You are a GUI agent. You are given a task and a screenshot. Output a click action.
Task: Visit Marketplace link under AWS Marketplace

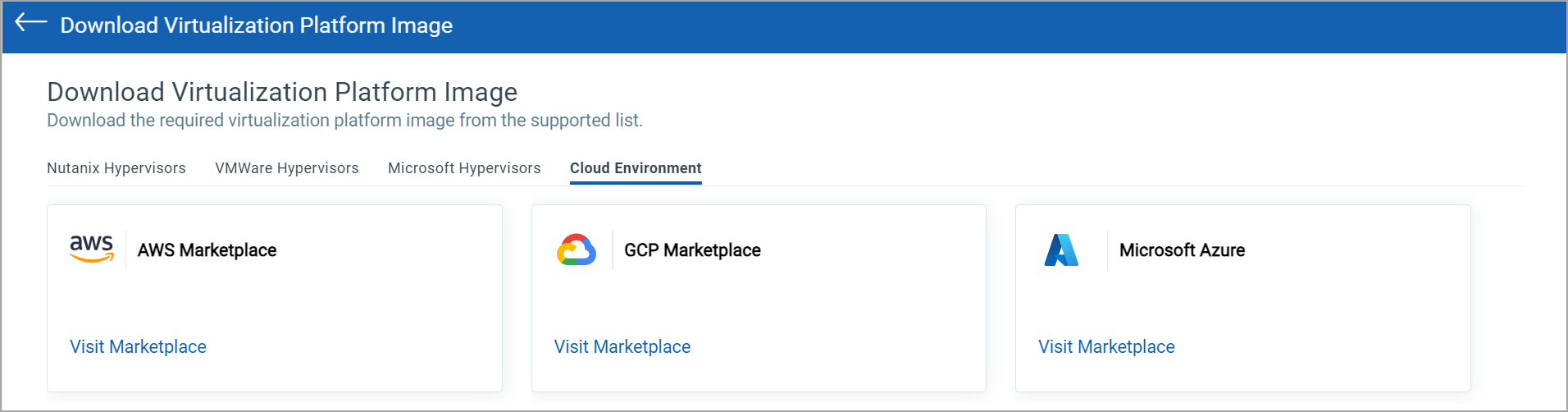click(x=138, y=346)
